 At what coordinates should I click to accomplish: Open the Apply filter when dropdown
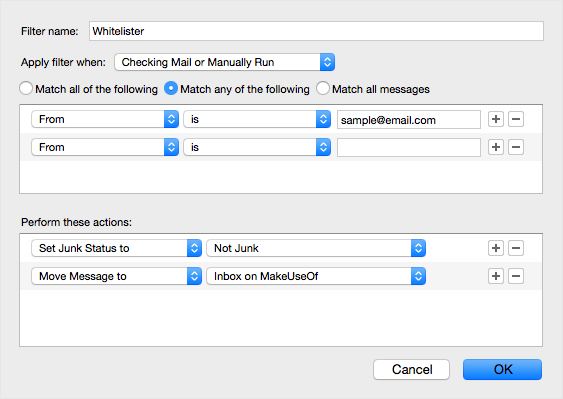coord(225,62)
